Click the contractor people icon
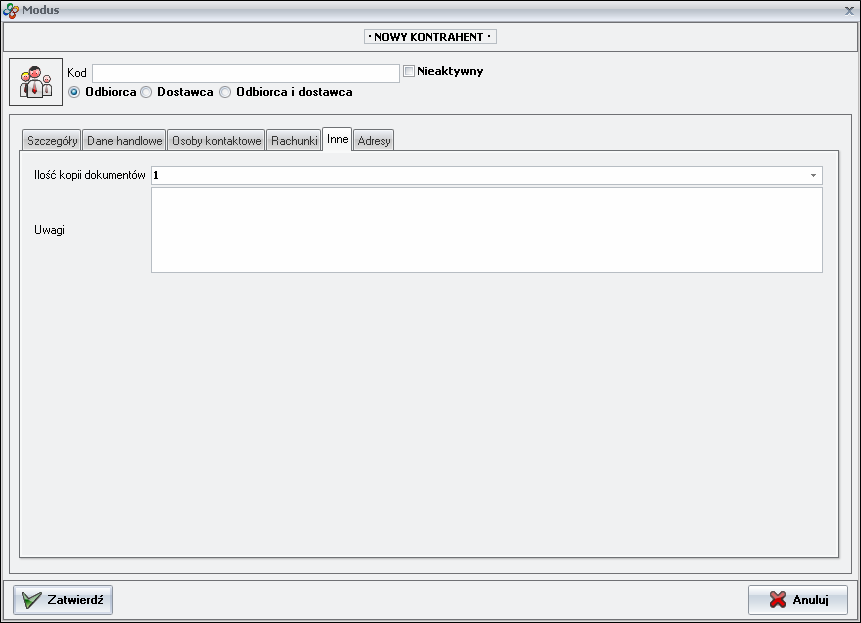The width and height of the screenshot is (861, 623). (x=36, y=82)
